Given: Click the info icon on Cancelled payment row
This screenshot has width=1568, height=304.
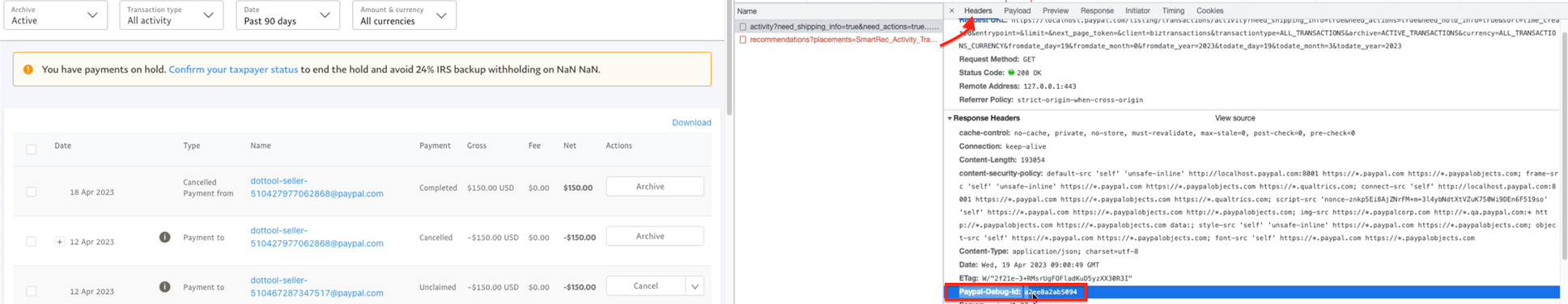Looking at the screenshot, I should [164, 237].
